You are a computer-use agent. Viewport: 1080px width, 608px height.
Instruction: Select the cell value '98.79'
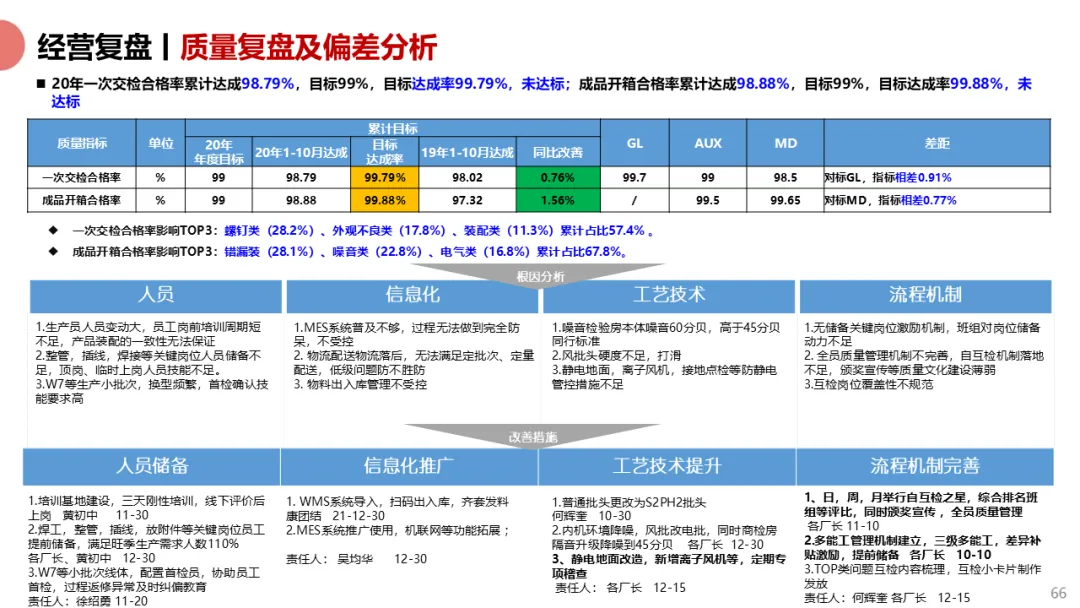coord(301,177)
